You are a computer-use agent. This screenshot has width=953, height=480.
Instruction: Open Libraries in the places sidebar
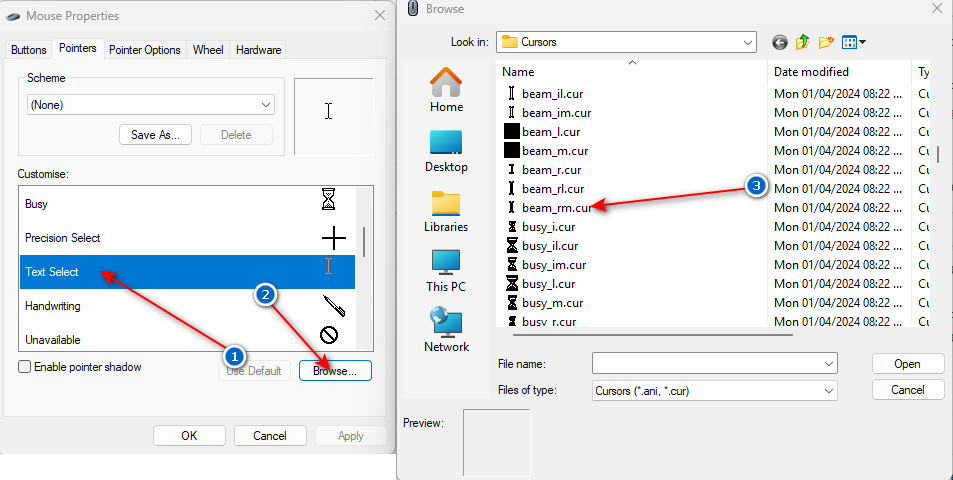point(446,211)
